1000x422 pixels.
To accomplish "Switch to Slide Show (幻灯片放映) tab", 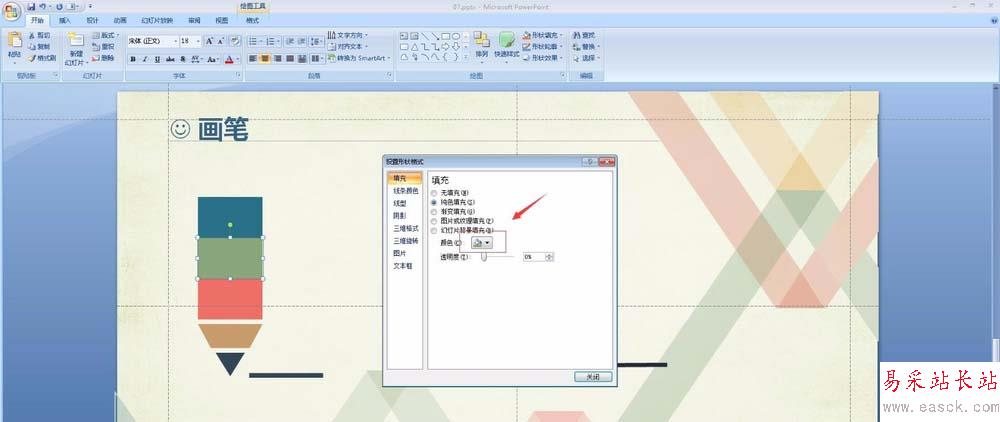I will click(x=157, y=20).
